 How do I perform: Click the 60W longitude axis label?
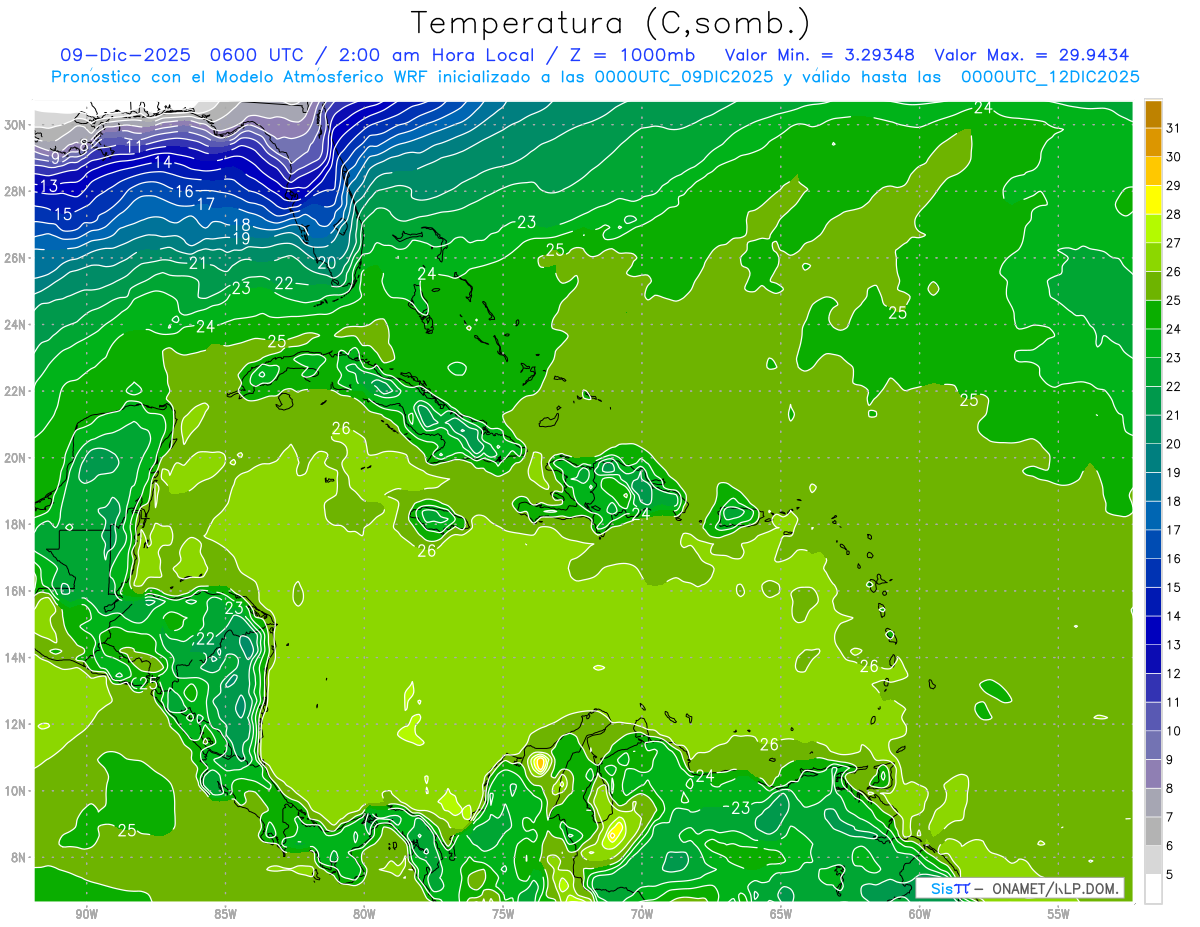tap(920, 914)
